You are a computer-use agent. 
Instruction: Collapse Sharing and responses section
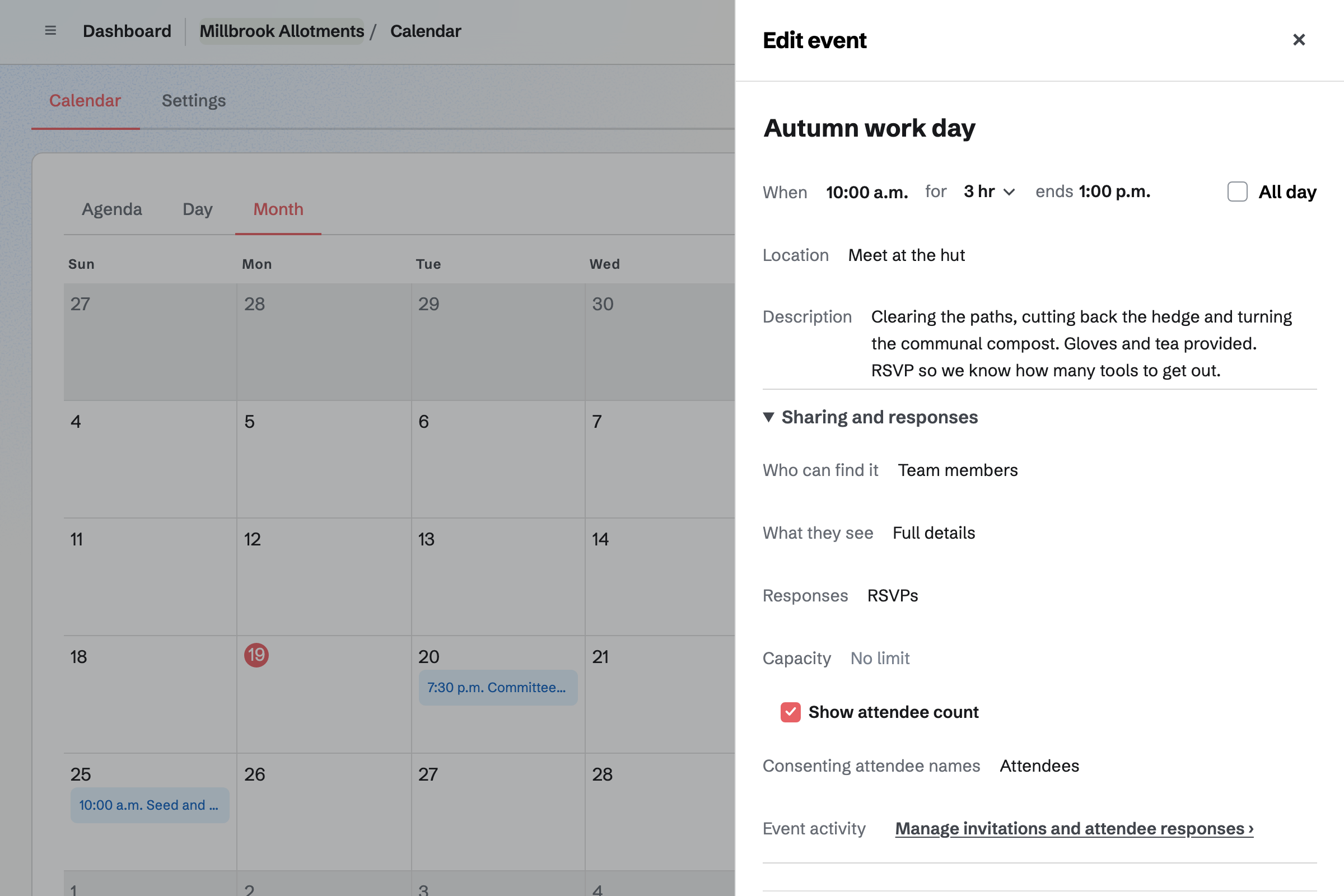(870, 417)
